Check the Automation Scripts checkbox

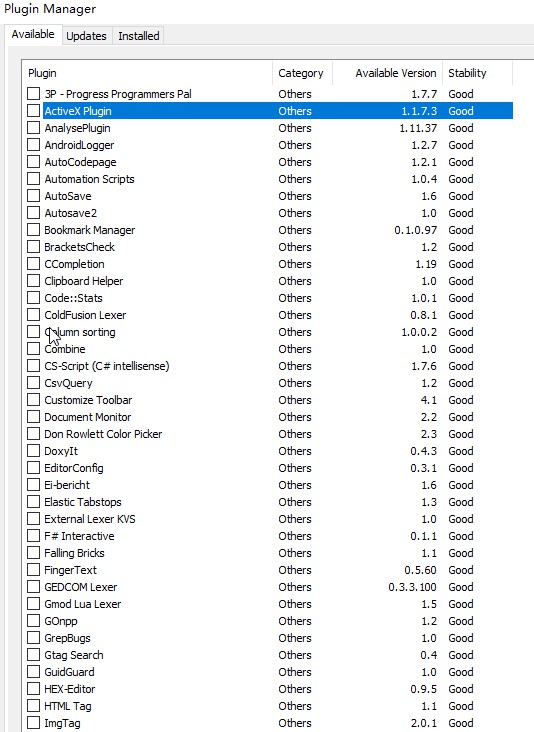pyautogui.click(x=33, y=179)
